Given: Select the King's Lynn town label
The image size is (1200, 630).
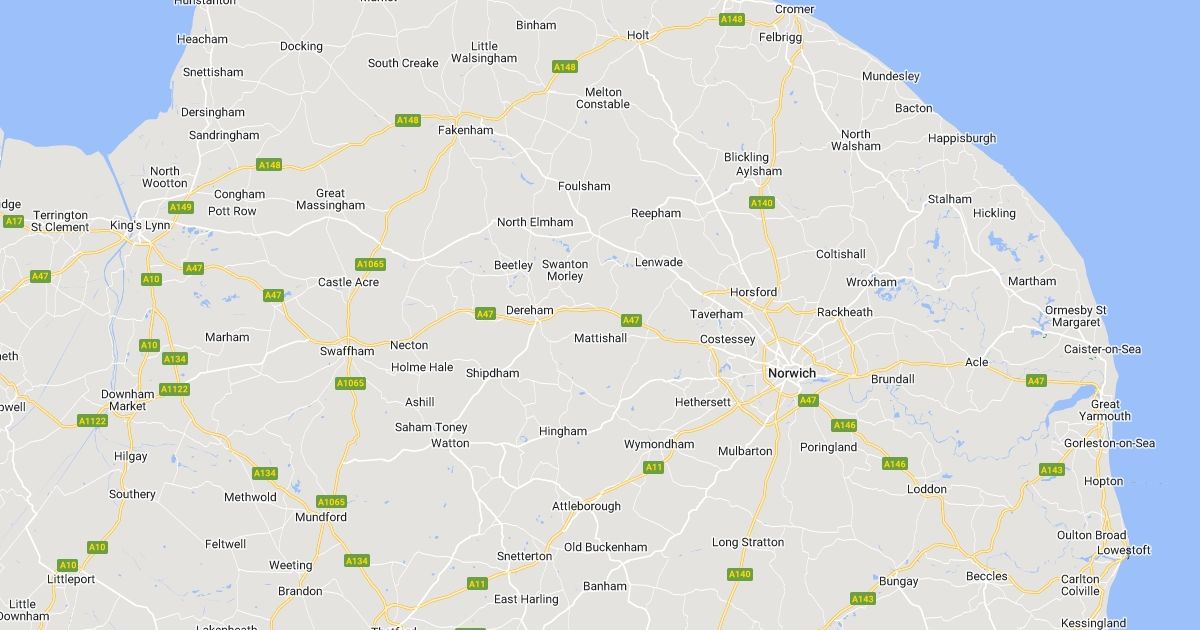Looking at the screenshot, I should point(140,226).
